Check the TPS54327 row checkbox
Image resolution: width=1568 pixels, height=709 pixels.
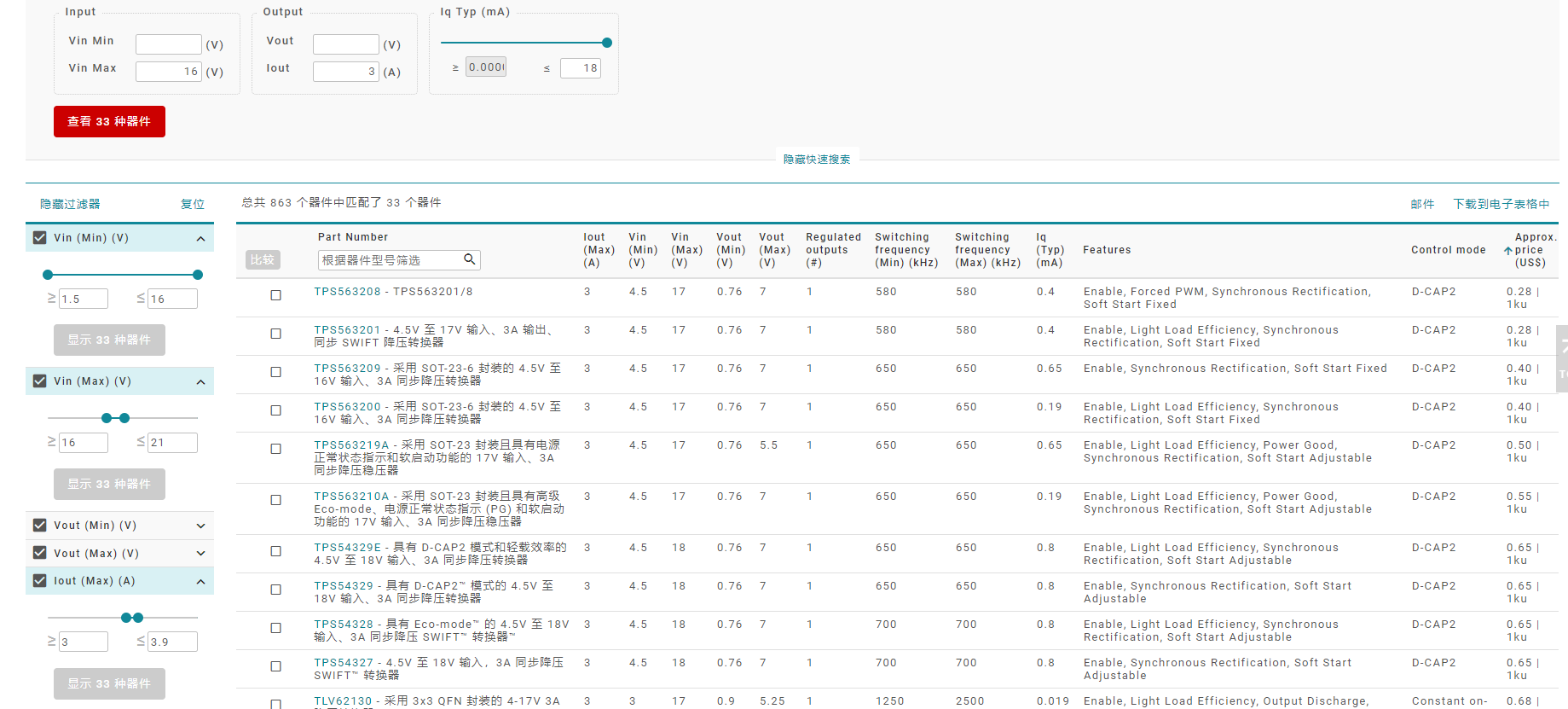pos(275,666)
